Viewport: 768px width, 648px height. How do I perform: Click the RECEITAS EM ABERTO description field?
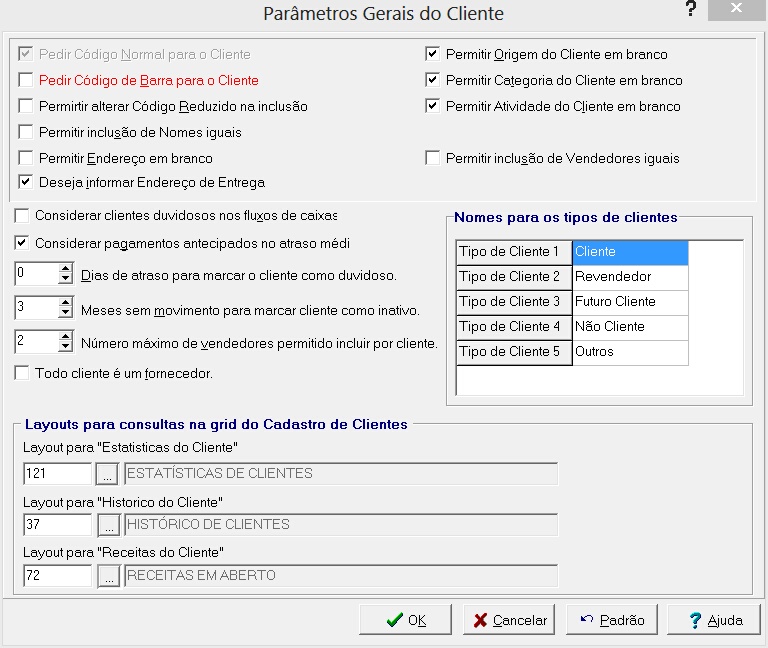341,576
